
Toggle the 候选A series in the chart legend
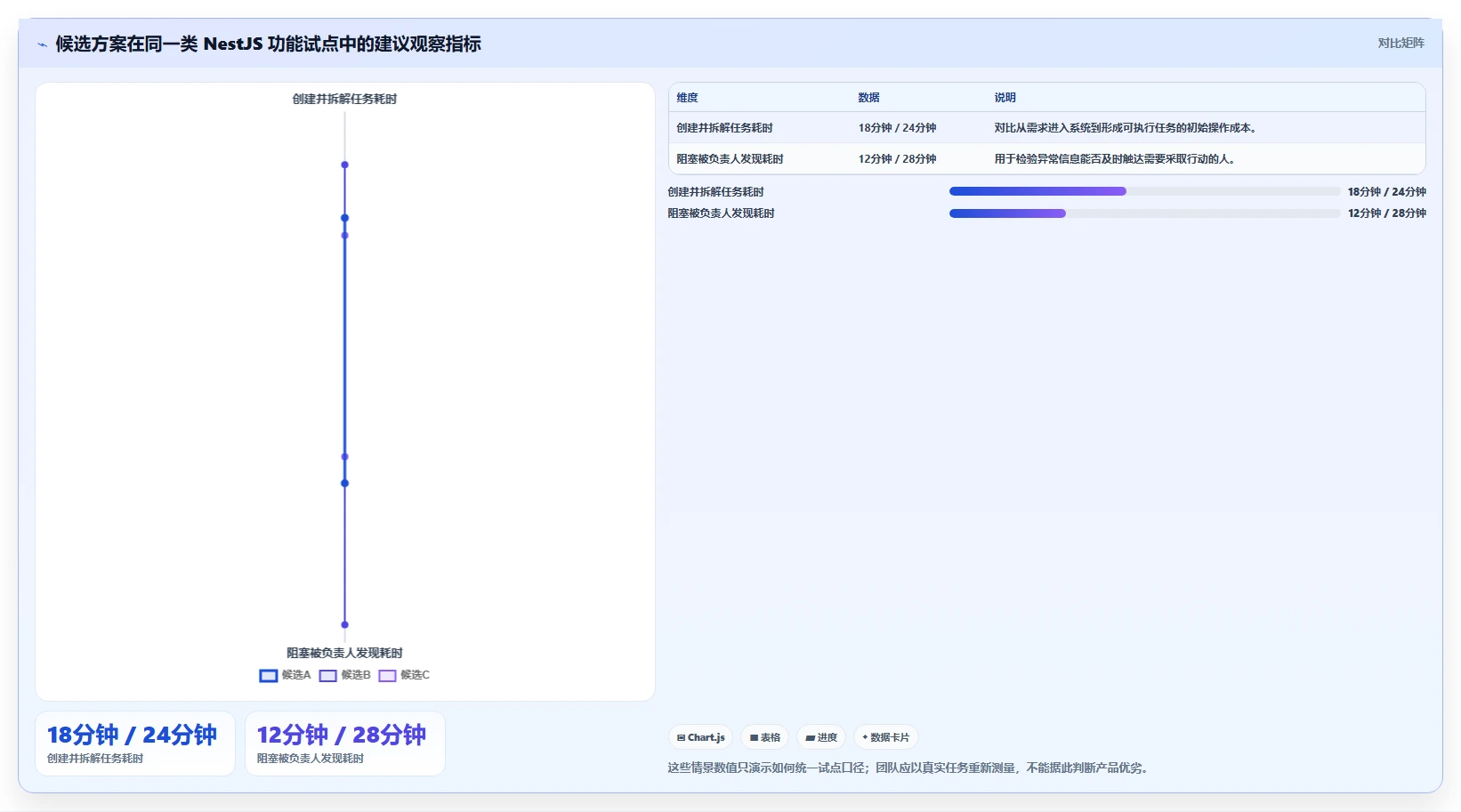click(285, 675)
